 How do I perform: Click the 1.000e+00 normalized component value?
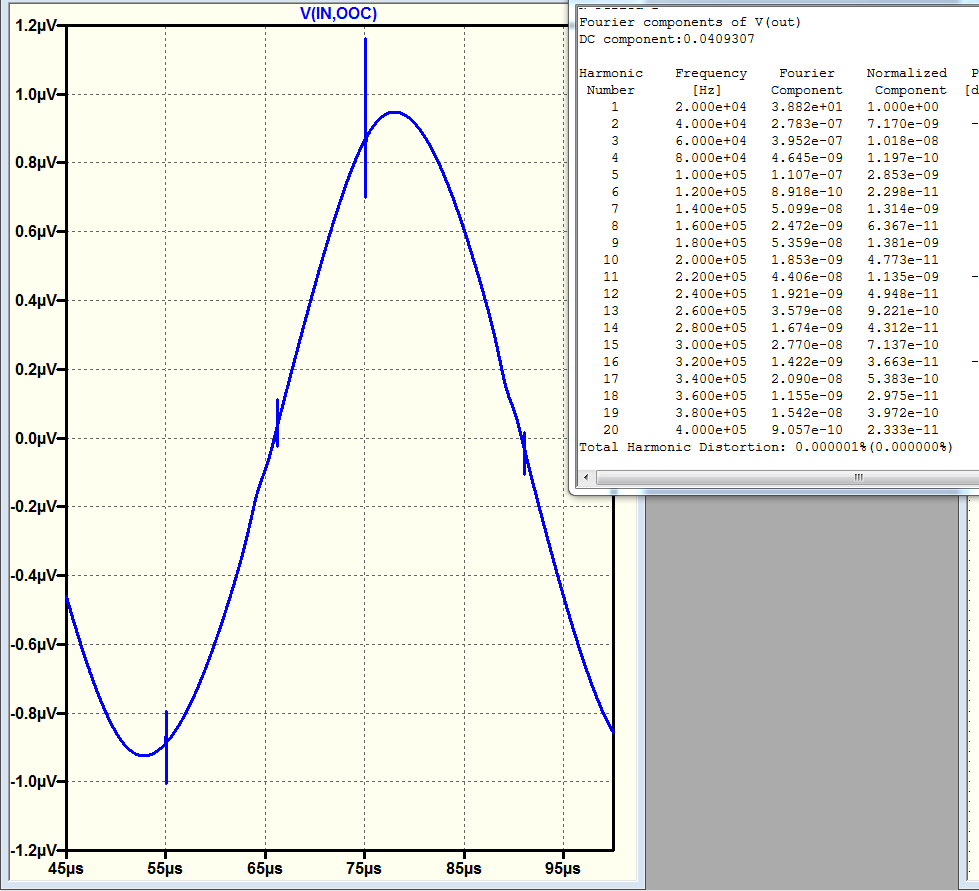[x=903, y=107]
